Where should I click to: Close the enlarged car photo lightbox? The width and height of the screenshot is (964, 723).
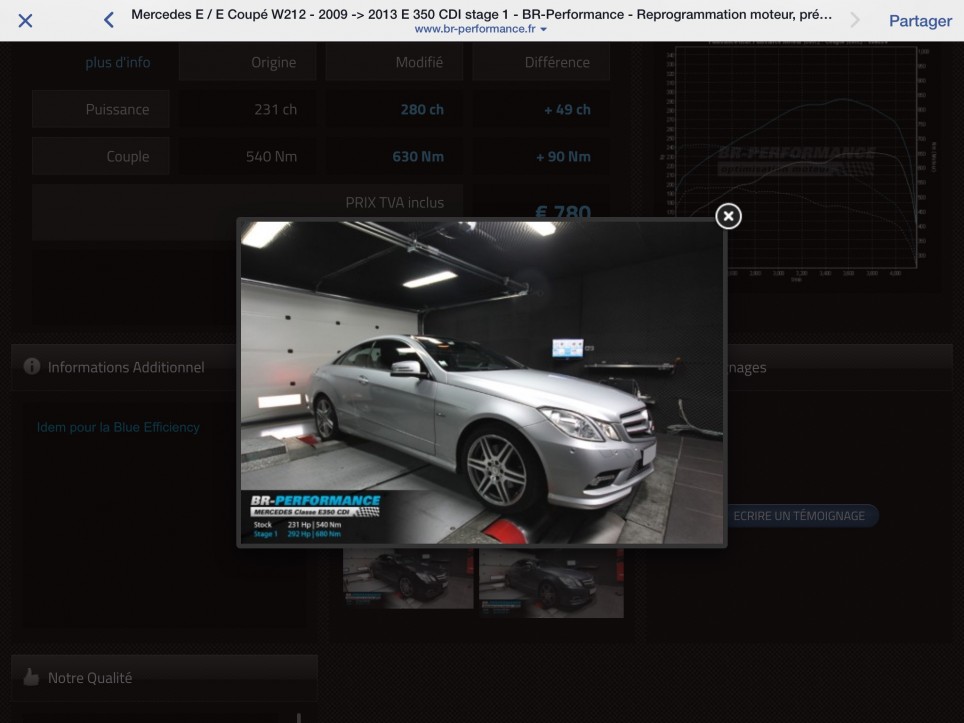[728, 215]
